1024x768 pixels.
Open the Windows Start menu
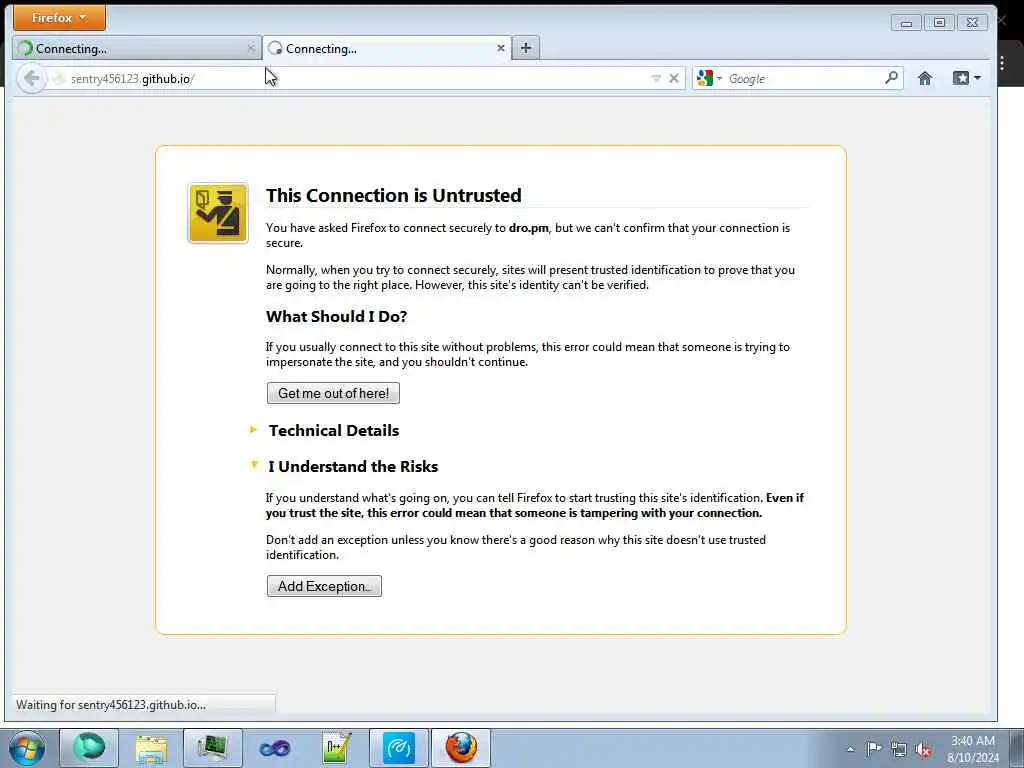27,748
